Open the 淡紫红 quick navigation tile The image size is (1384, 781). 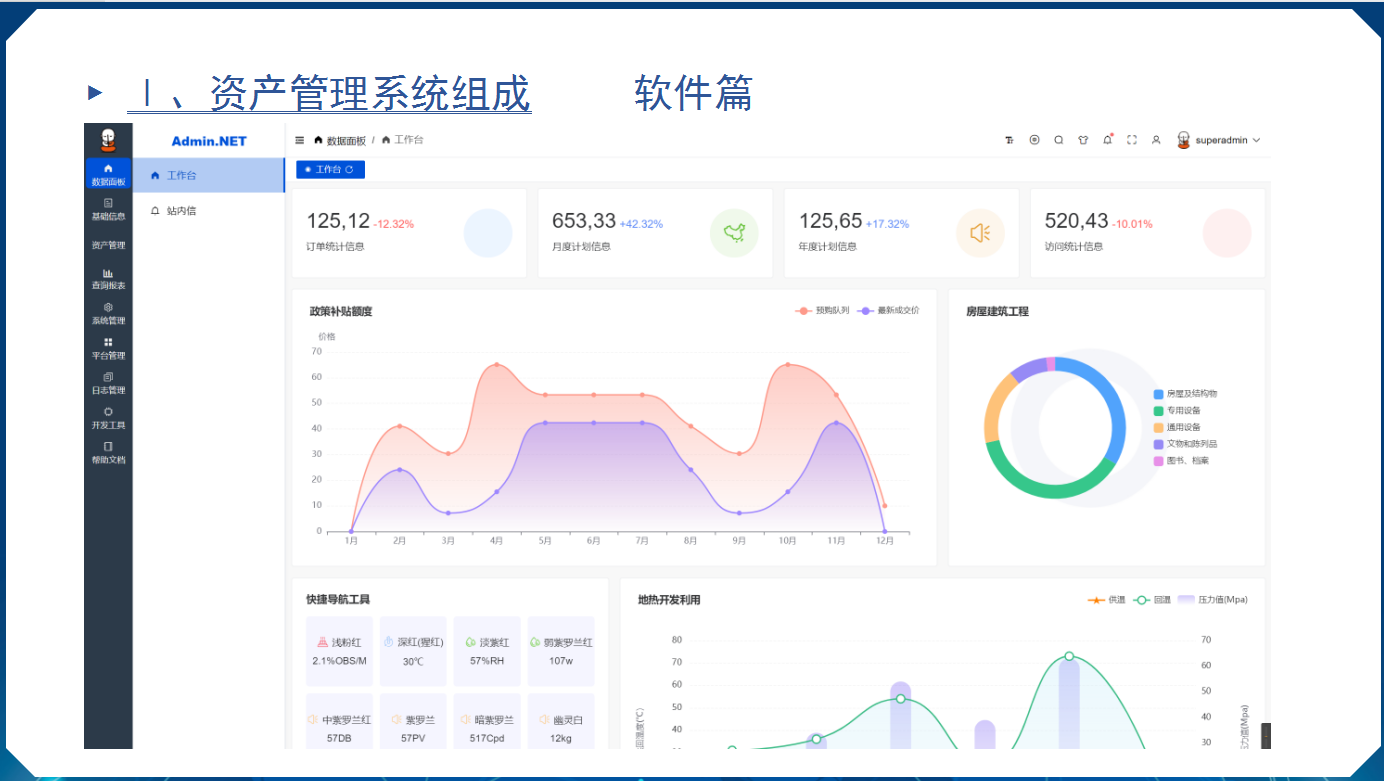[487, 651]
